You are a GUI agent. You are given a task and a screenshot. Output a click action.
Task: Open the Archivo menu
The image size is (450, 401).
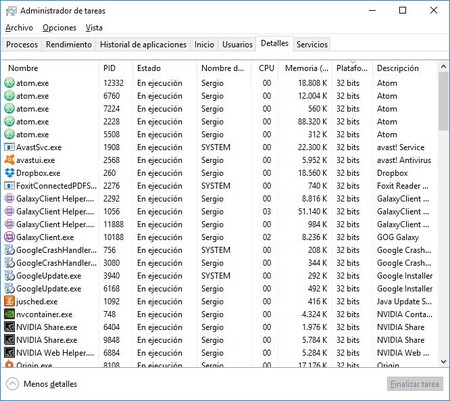[19, 28]
